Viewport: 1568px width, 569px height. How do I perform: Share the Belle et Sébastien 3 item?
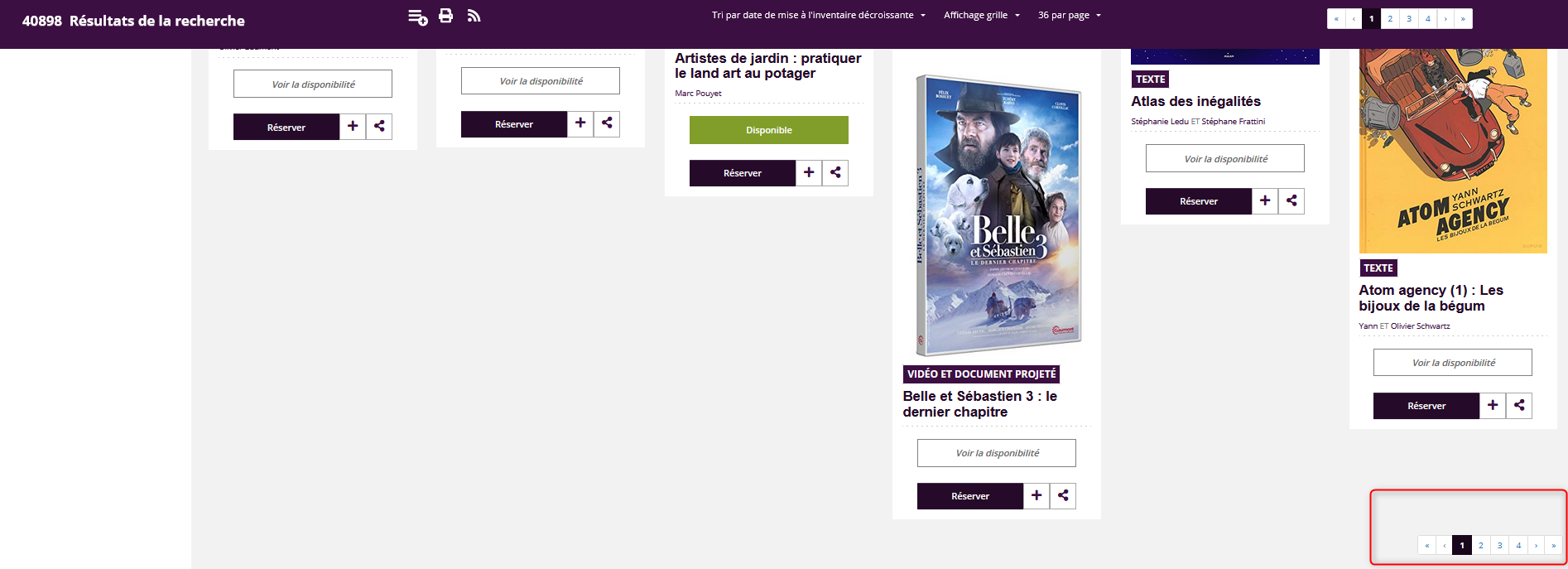click(1063, 496)
